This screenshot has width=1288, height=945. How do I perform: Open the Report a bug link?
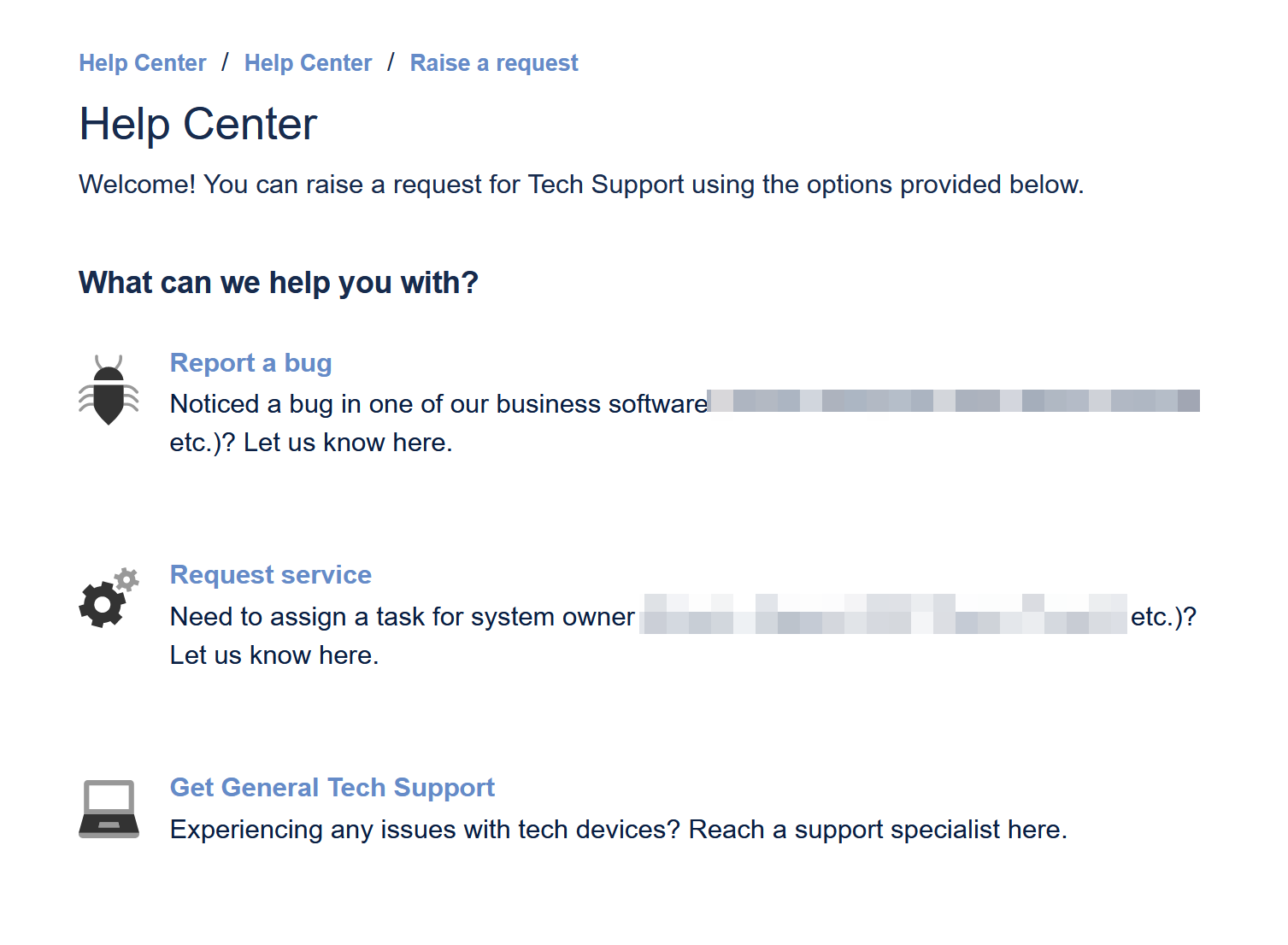coord(250,363)
